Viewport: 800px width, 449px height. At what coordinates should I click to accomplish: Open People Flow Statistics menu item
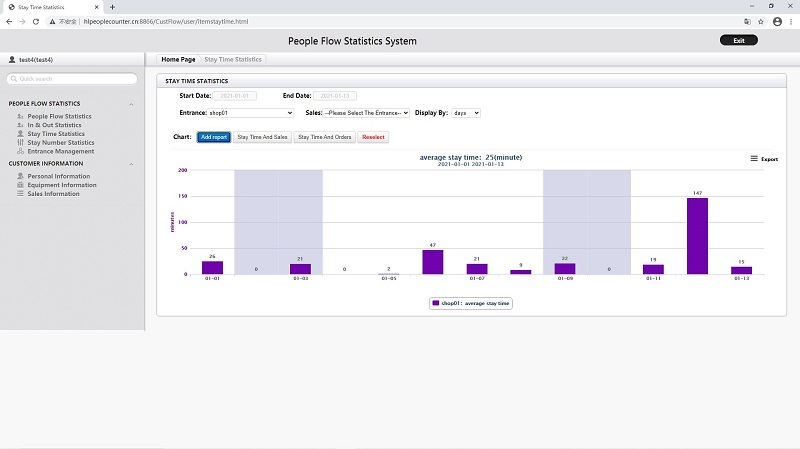coord(59,116)
